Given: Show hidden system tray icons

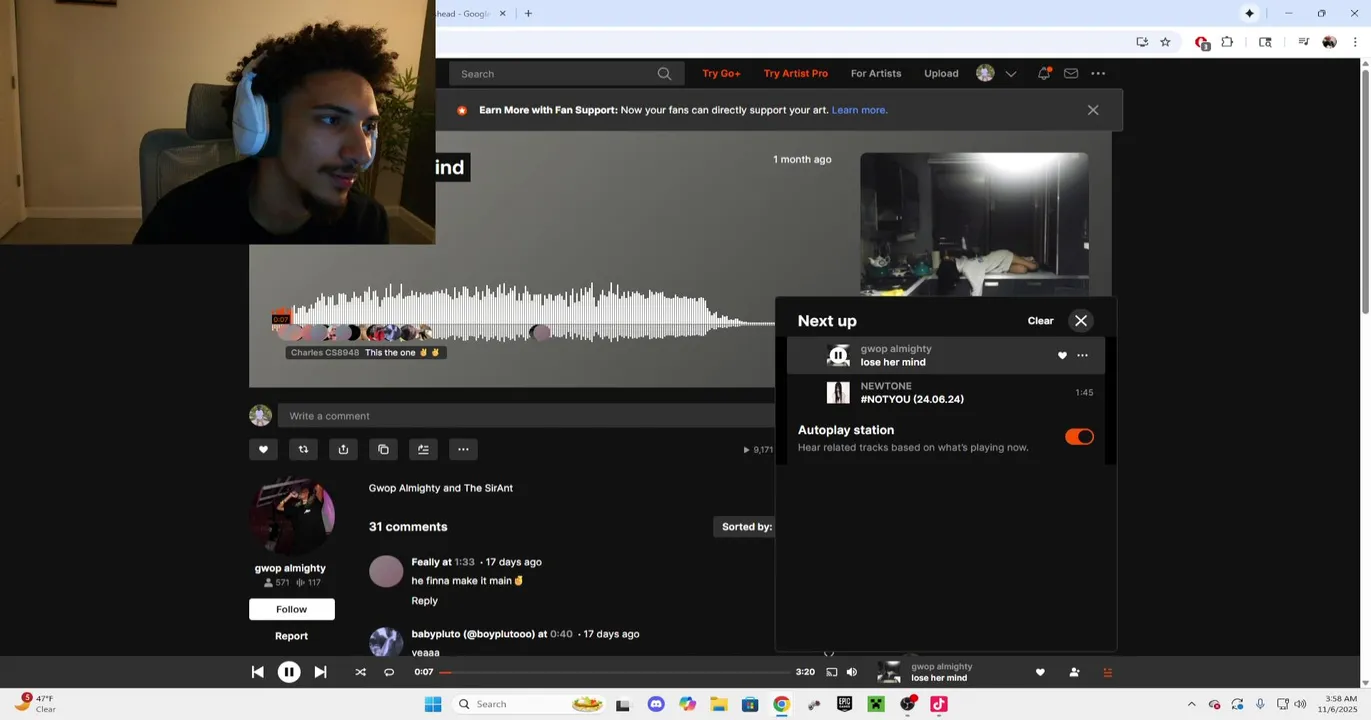Looking at the screenshot, I should pos(1191,704).
